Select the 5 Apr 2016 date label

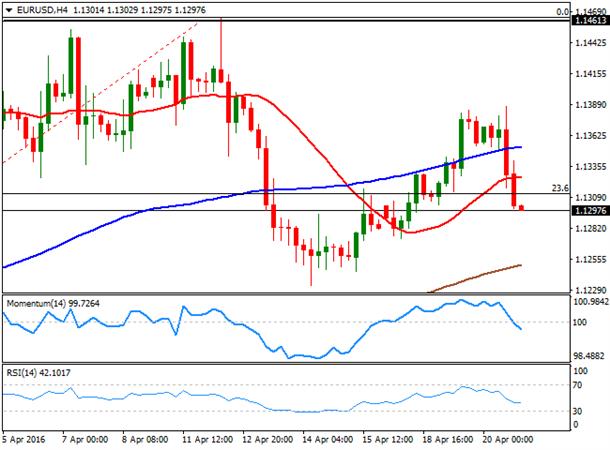pos(24,440)
